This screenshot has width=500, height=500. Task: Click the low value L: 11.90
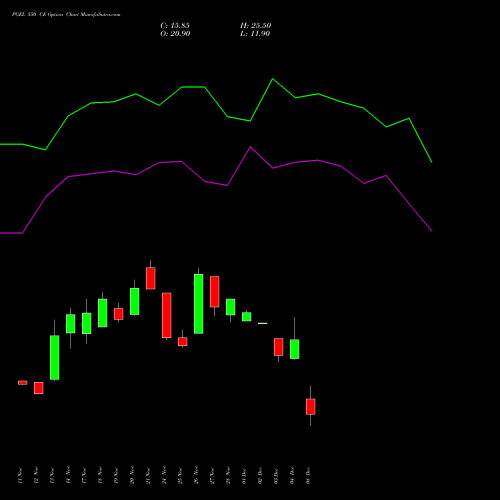pos(255,34)
